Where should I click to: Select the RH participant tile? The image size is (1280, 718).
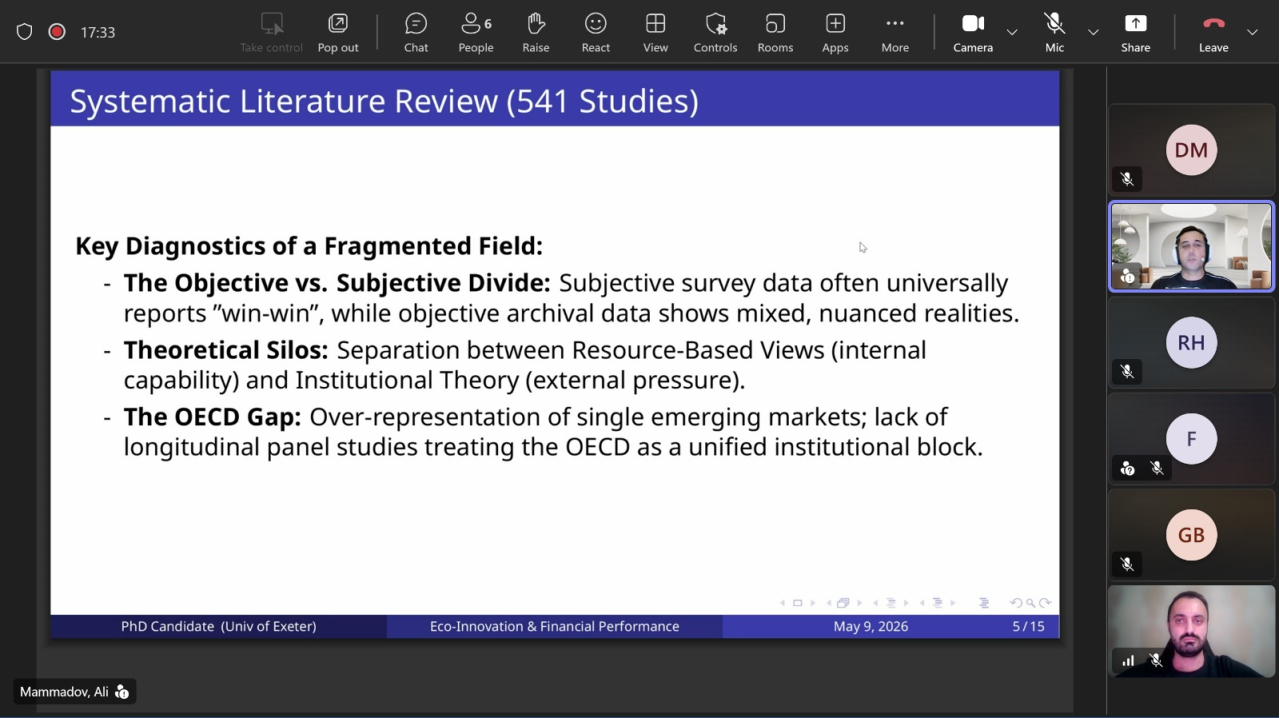point(1191,342)
